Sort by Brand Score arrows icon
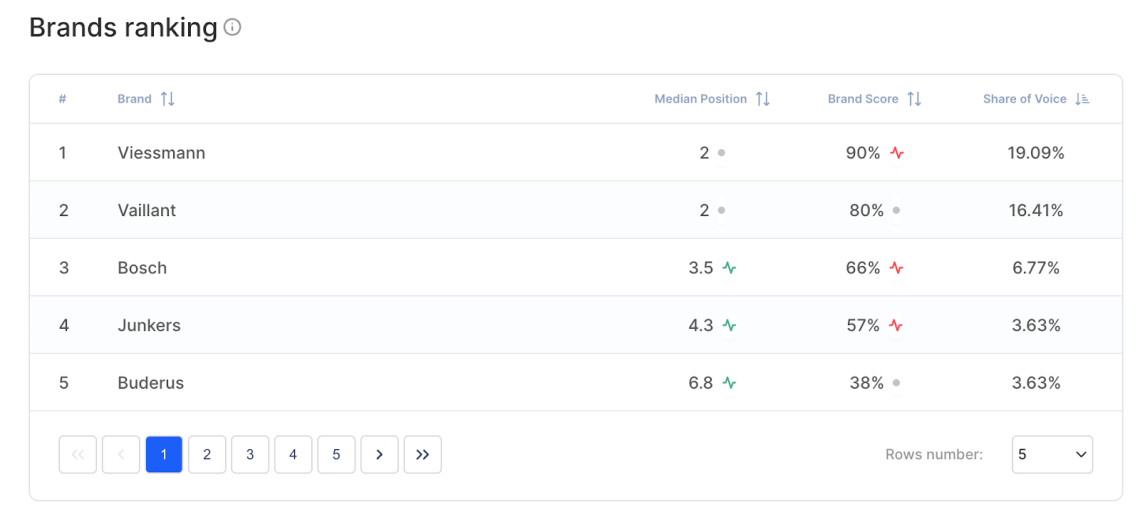 [x=914, y=99]
